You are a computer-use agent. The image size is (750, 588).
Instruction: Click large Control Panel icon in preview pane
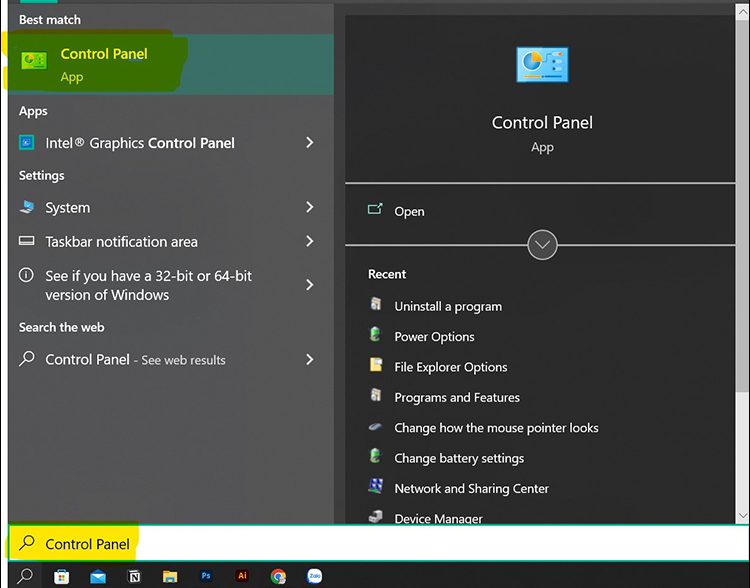[542, 65]
